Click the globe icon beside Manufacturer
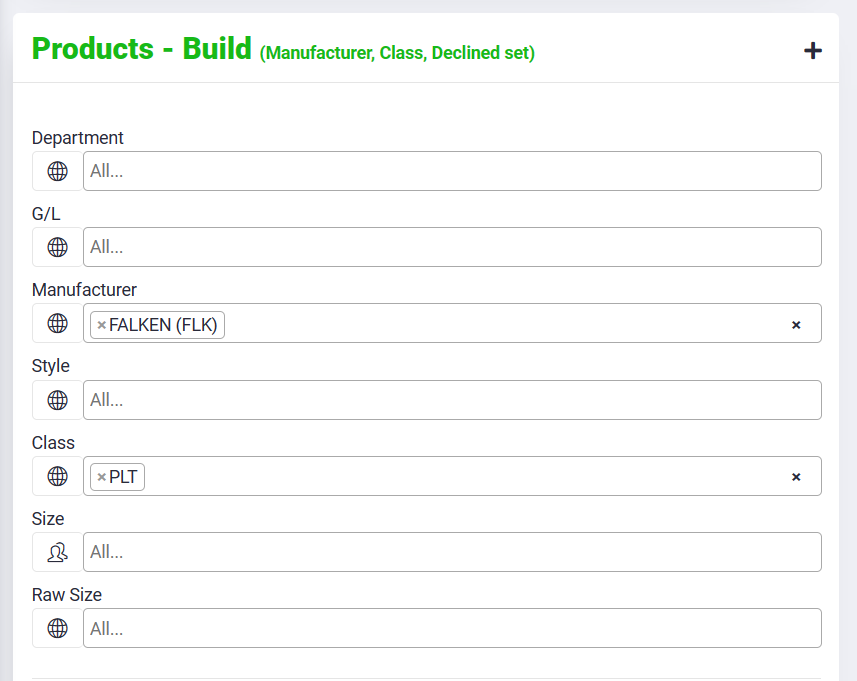857x681 pixels. coord(58,323)
